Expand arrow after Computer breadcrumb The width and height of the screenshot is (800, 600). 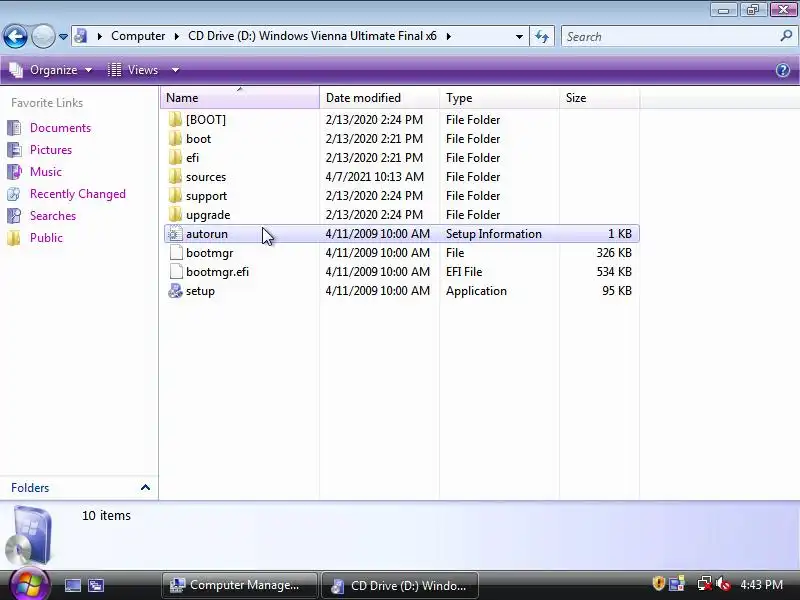(177, 36)
